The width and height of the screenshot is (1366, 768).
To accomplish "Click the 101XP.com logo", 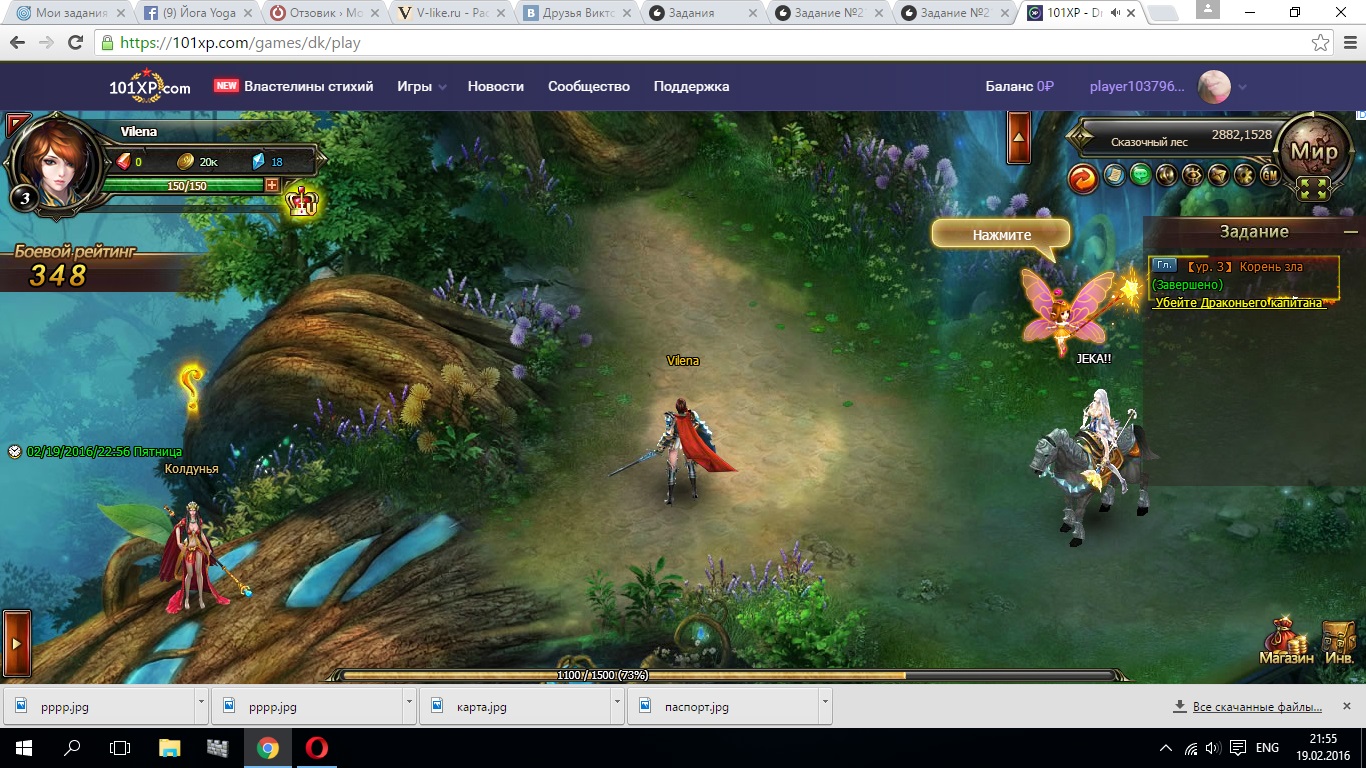I will pyautogui.click(x=150, y=86).
